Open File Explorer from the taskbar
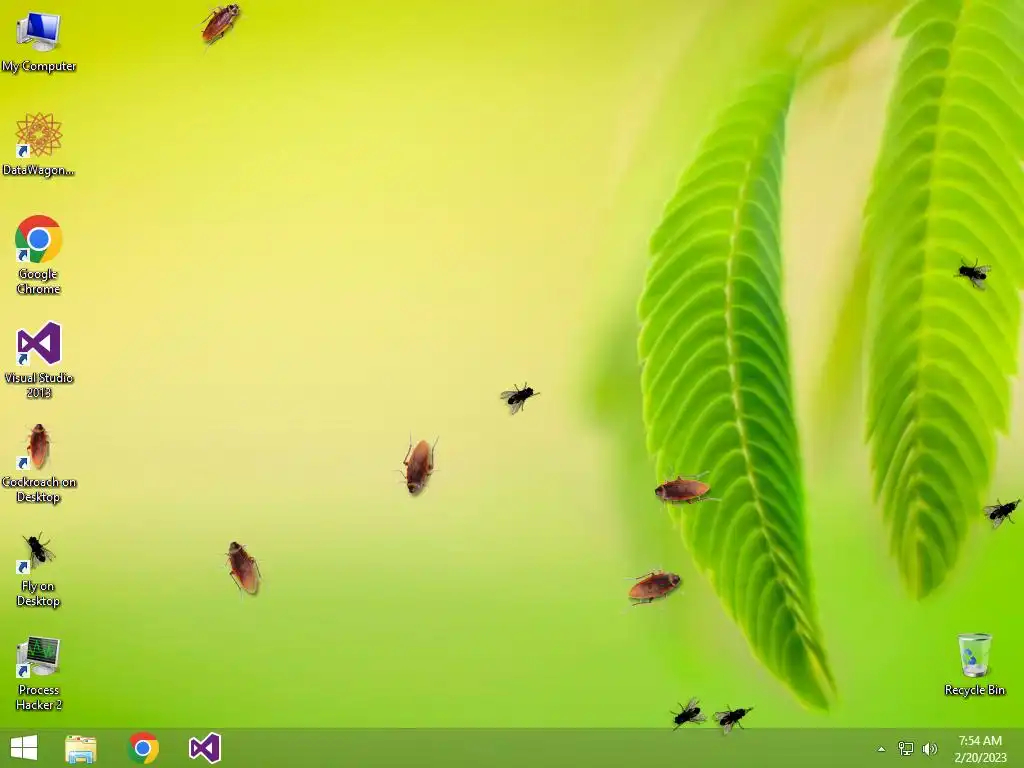Screen dimensions: 1024x768 pos(81,748)
